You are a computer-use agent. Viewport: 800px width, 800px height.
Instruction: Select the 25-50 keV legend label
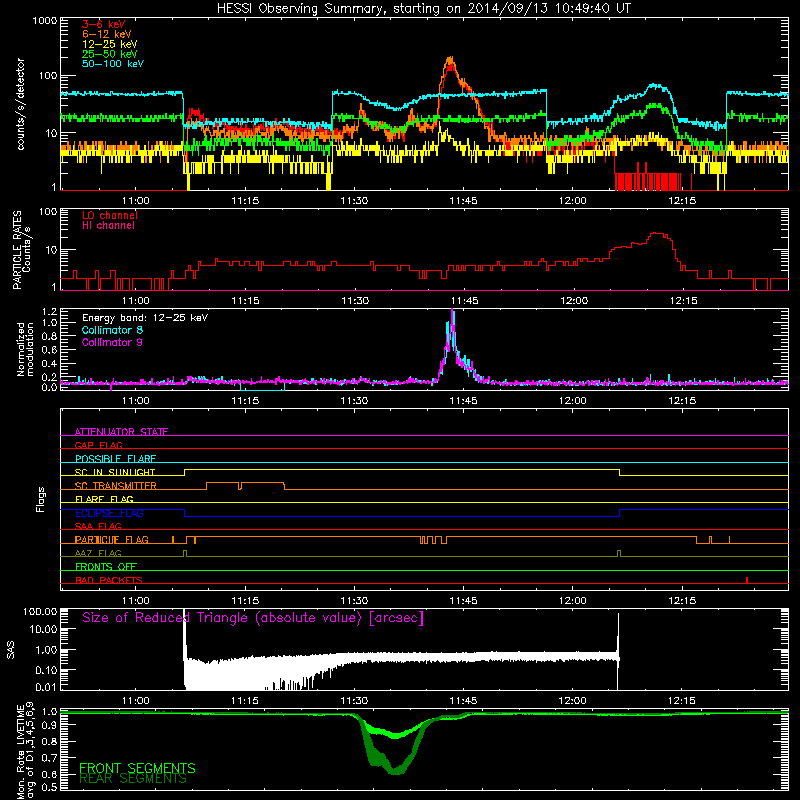[x=110, y=54]
